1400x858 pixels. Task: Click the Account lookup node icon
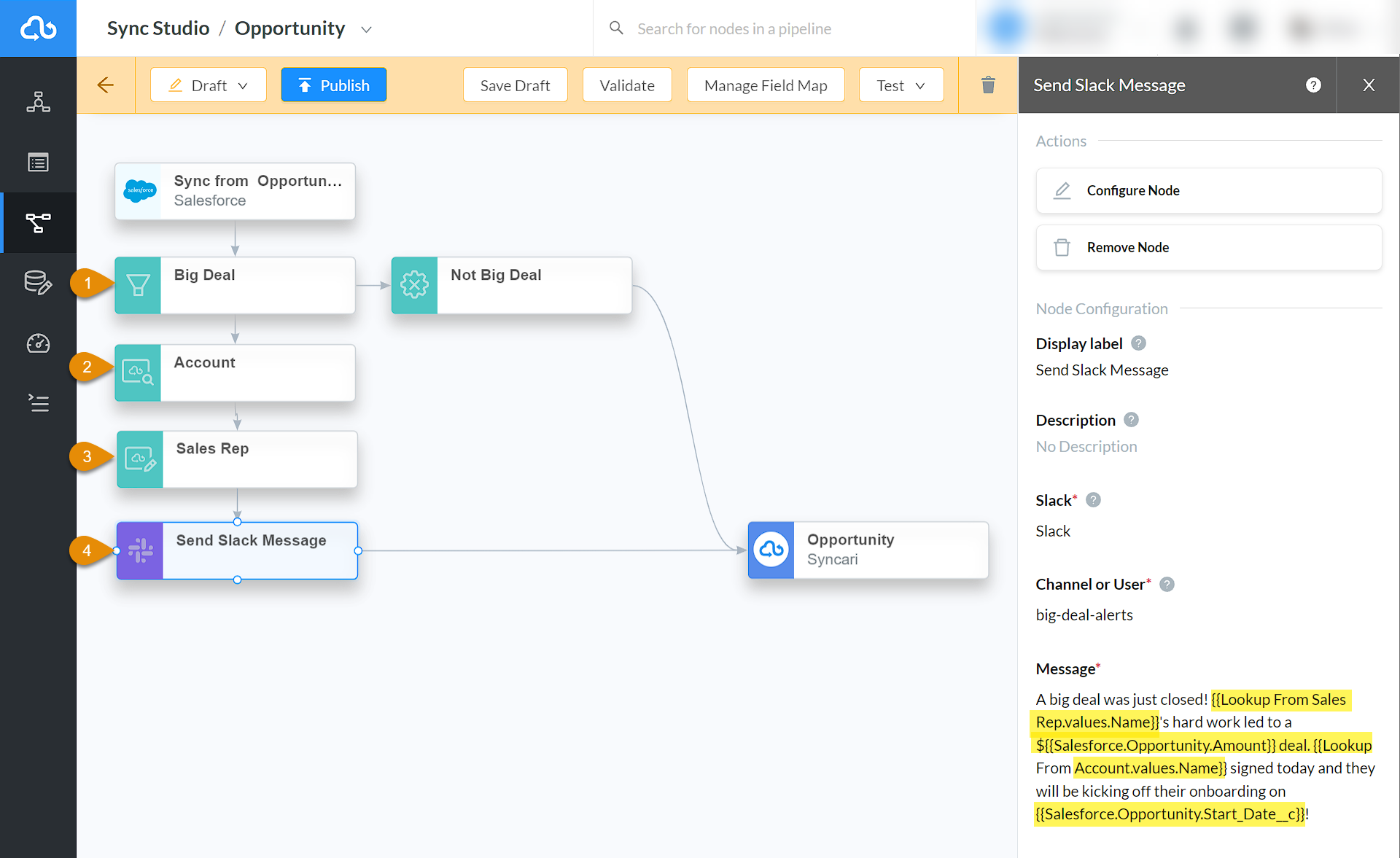pyautogui.click(x=138, y=373)
